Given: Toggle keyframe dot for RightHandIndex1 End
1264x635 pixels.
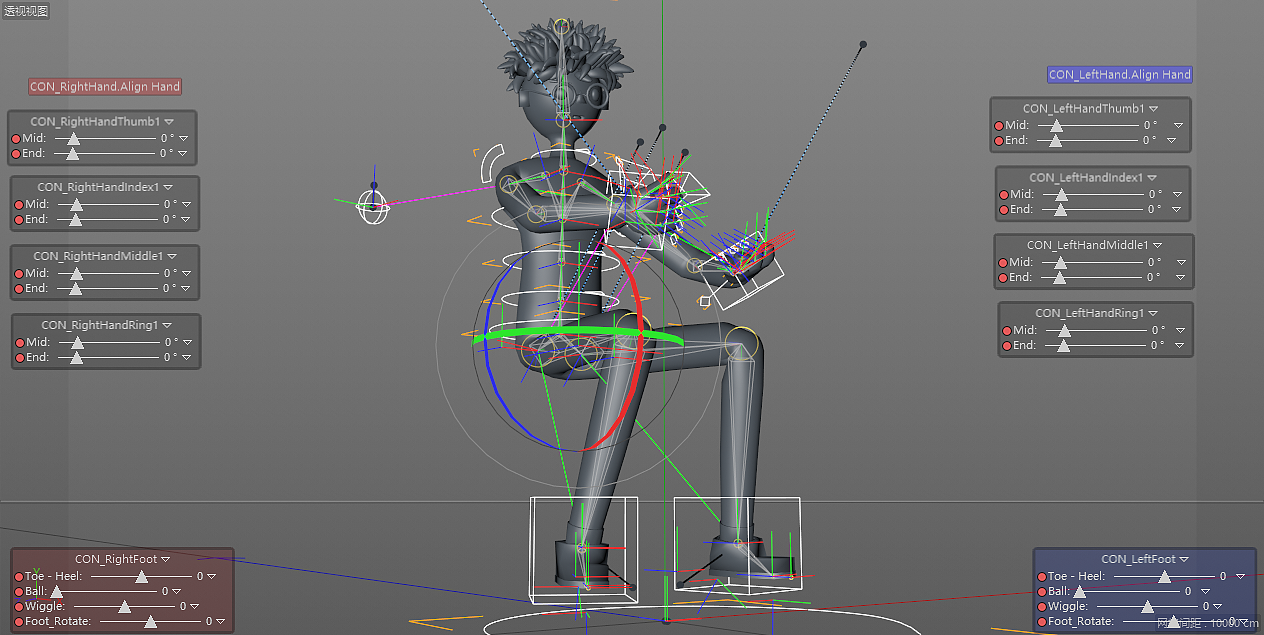Looking at the screenshot, I should tap(19, 219).
